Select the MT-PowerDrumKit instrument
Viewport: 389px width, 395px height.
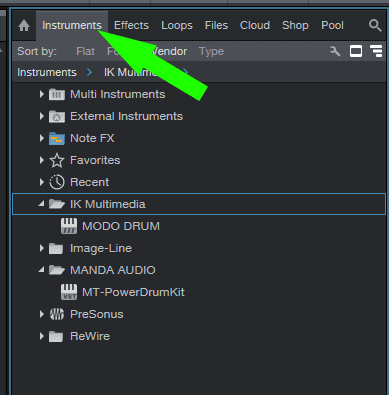pos(133,292)
